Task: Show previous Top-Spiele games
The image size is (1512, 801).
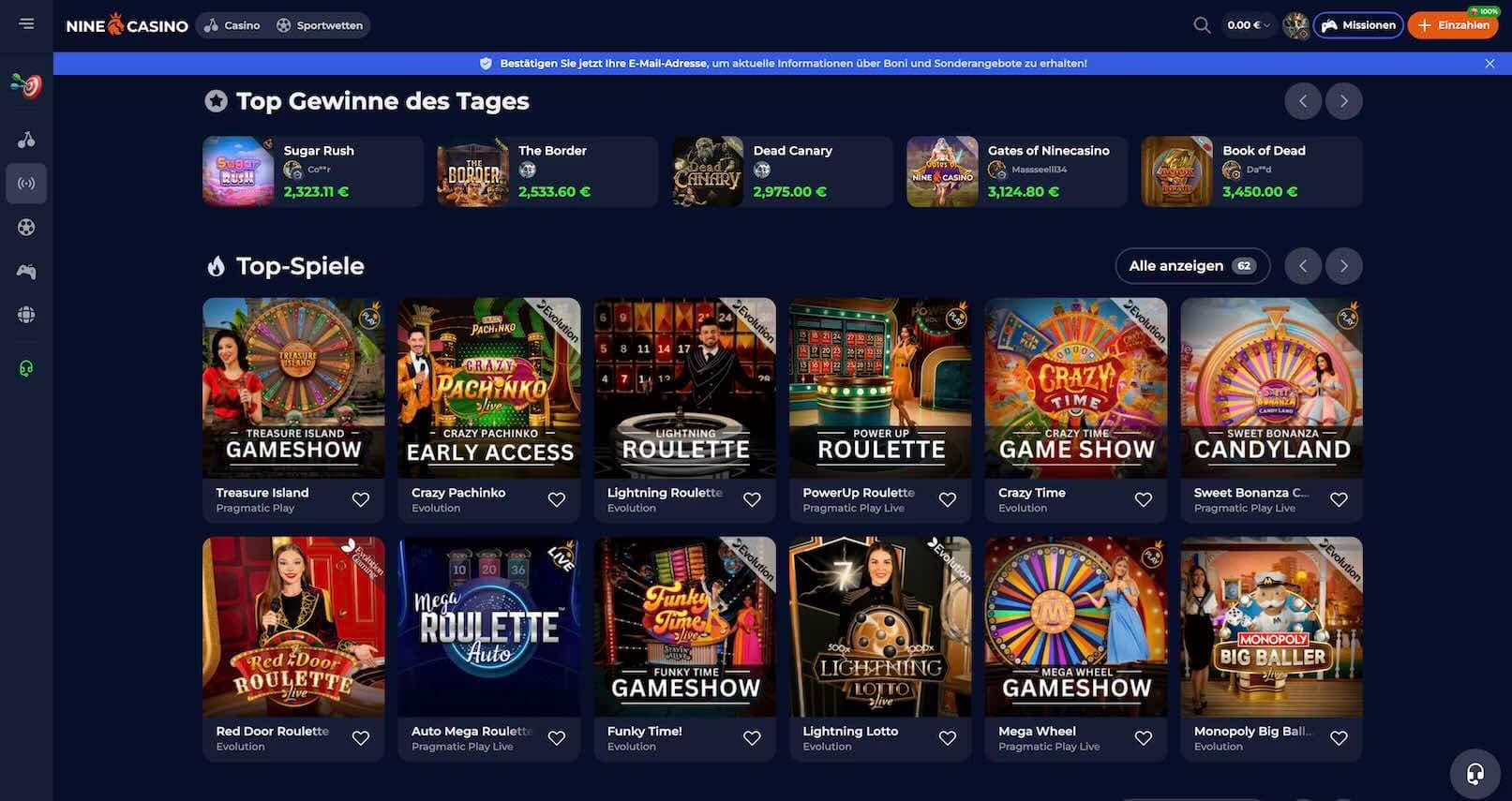Action: 1303,266
